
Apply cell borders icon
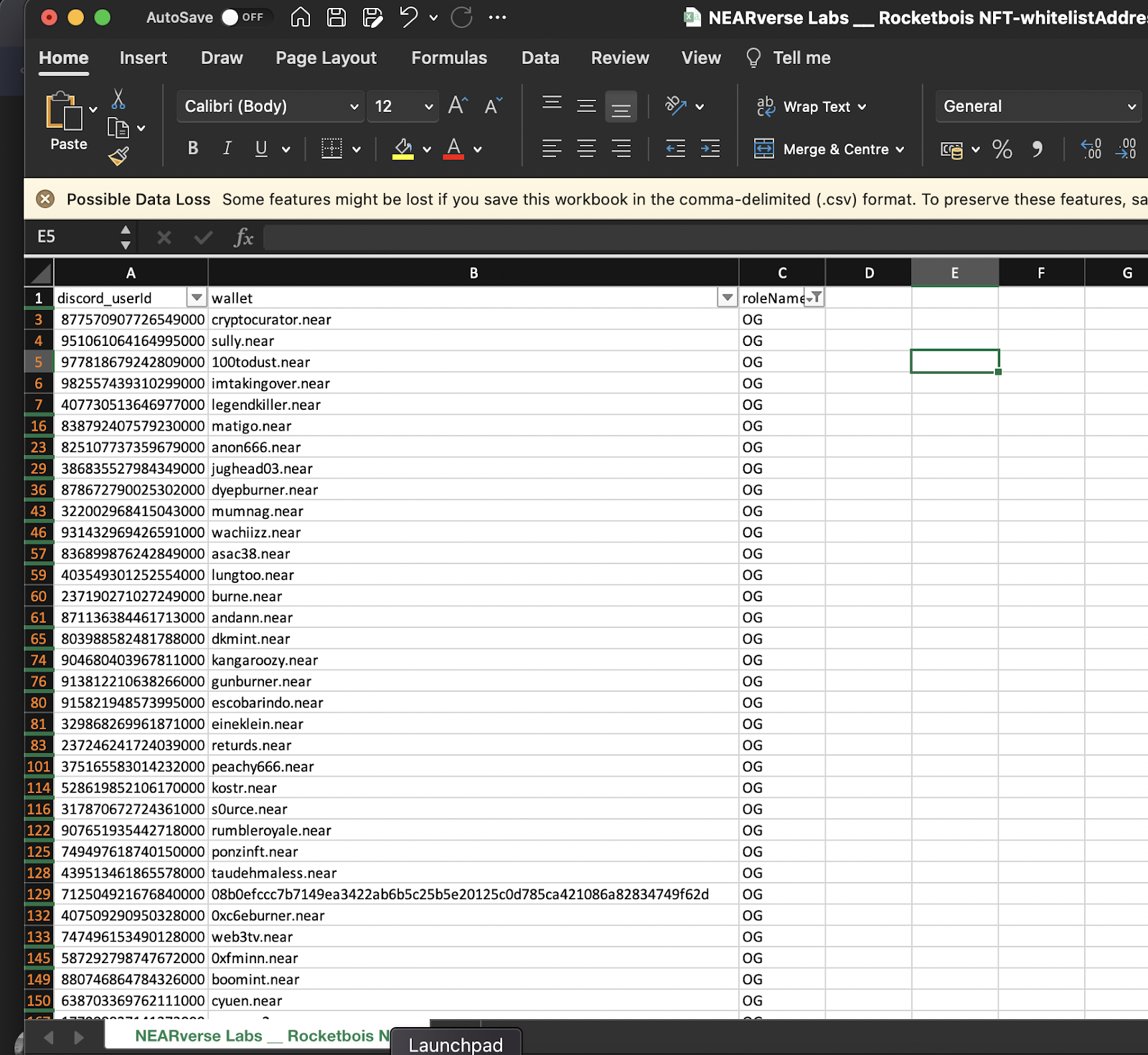click(331, 149)
